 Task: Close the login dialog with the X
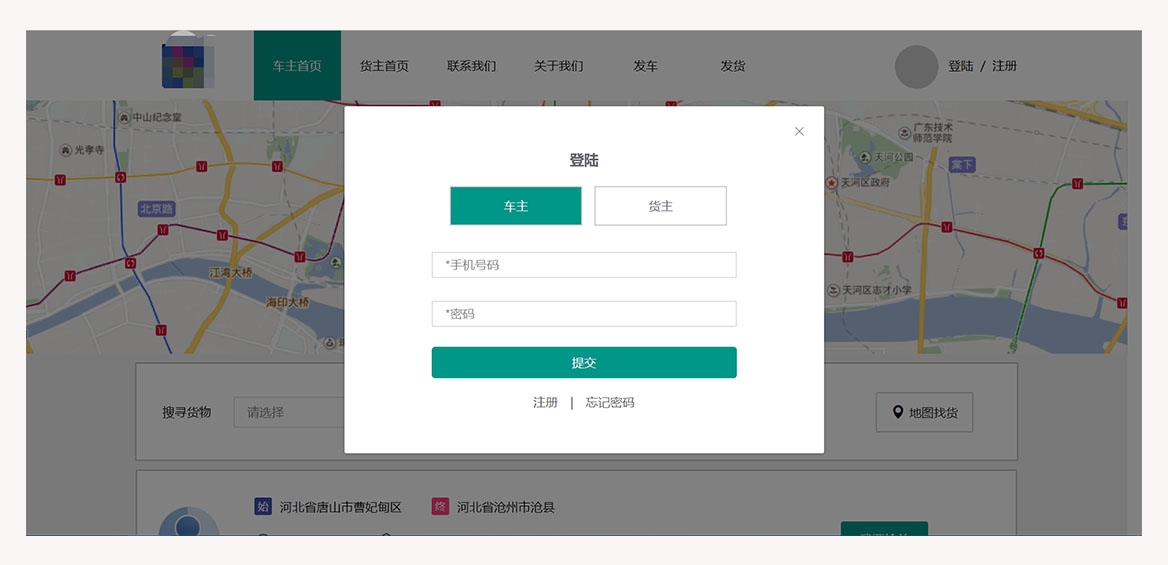click(x=799, y=131)
